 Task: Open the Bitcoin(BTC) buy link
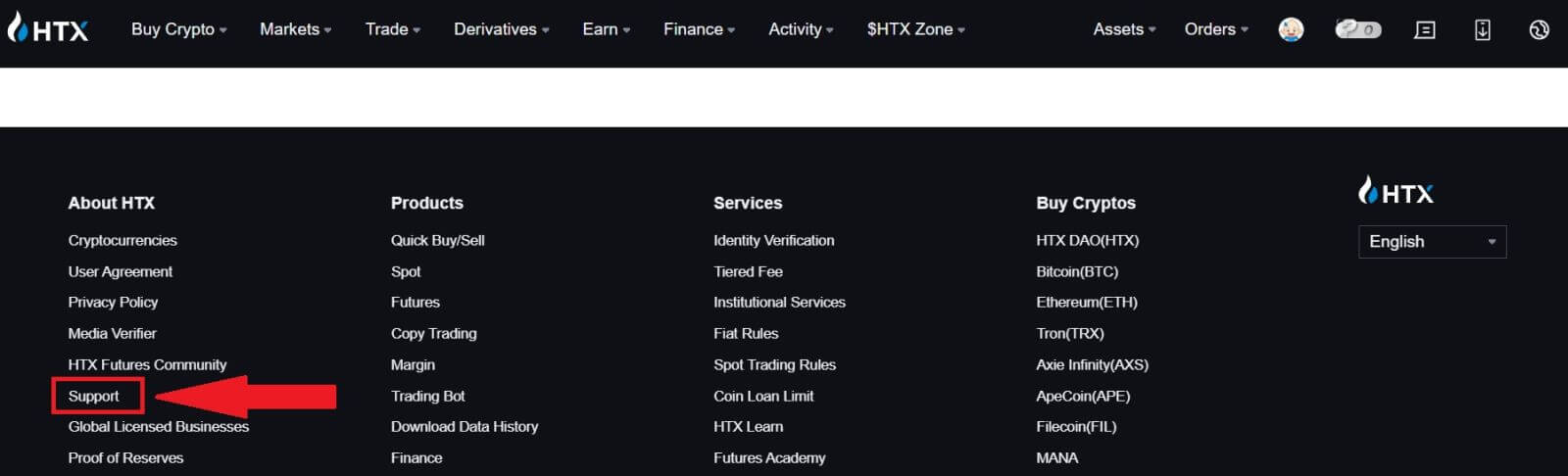(x=1076, y=271)
